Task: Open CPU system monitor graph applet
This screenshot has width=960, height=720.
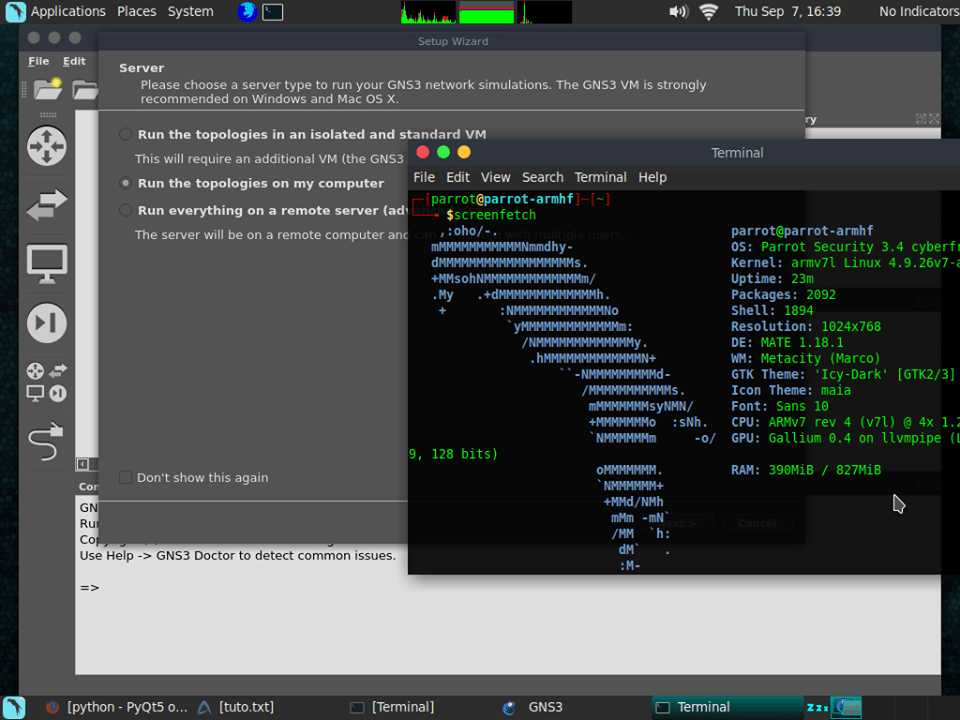Action: pyautogui.click(x=428, y=12)
